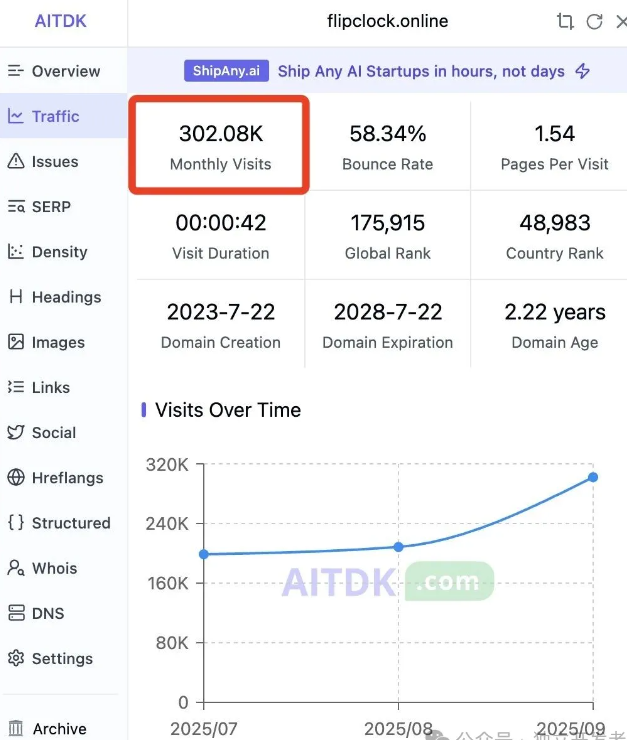
Task: Click the 2025/09 data point on chart
Action: pyautogui.click(x=593, y=477)
